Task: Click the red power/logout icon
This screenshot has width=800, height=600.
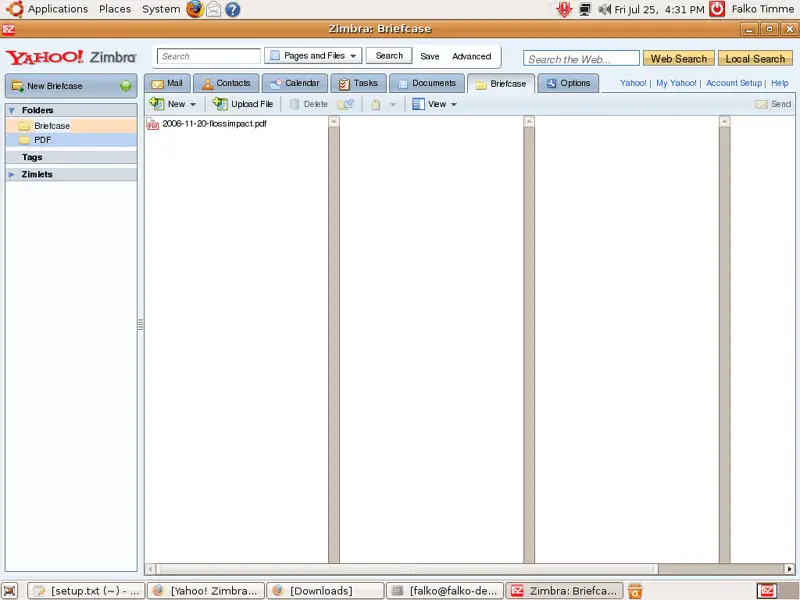Action: 717,9
